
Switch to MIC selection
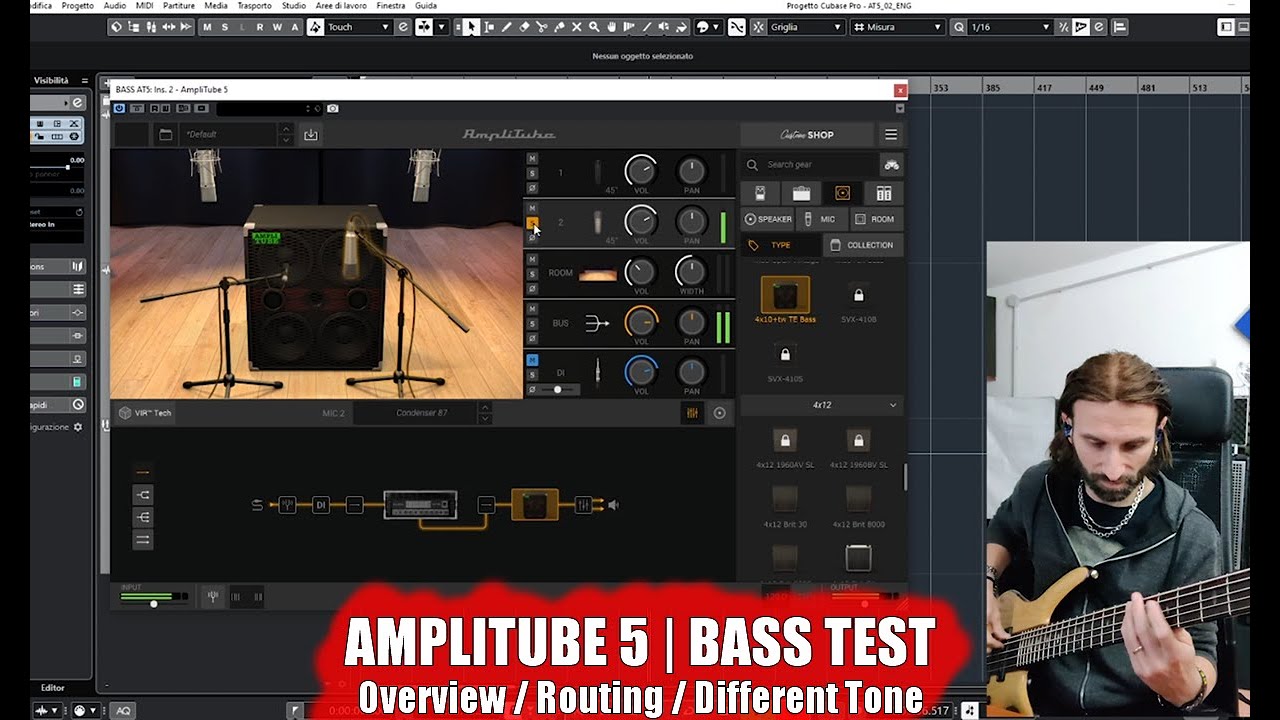click(x=820, y=219)
